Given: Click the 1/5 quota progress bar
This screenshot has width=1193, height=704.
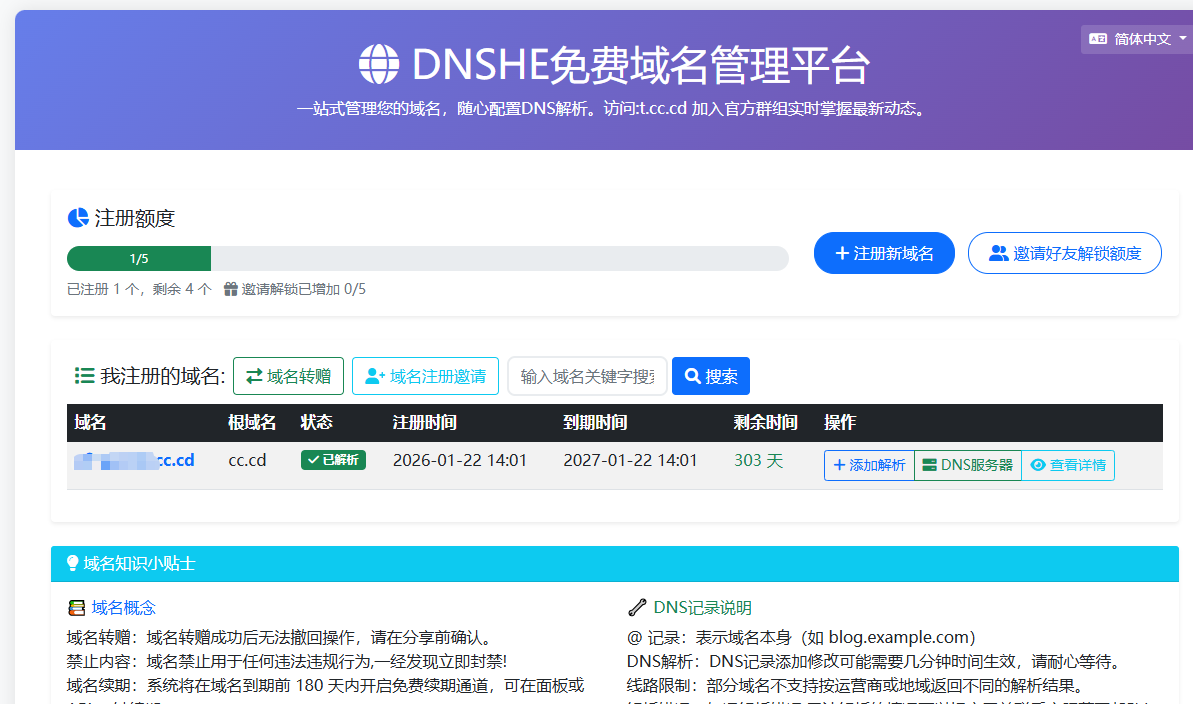Looking at the screenshot, I should pyautogui.click(x=428, y=259).
